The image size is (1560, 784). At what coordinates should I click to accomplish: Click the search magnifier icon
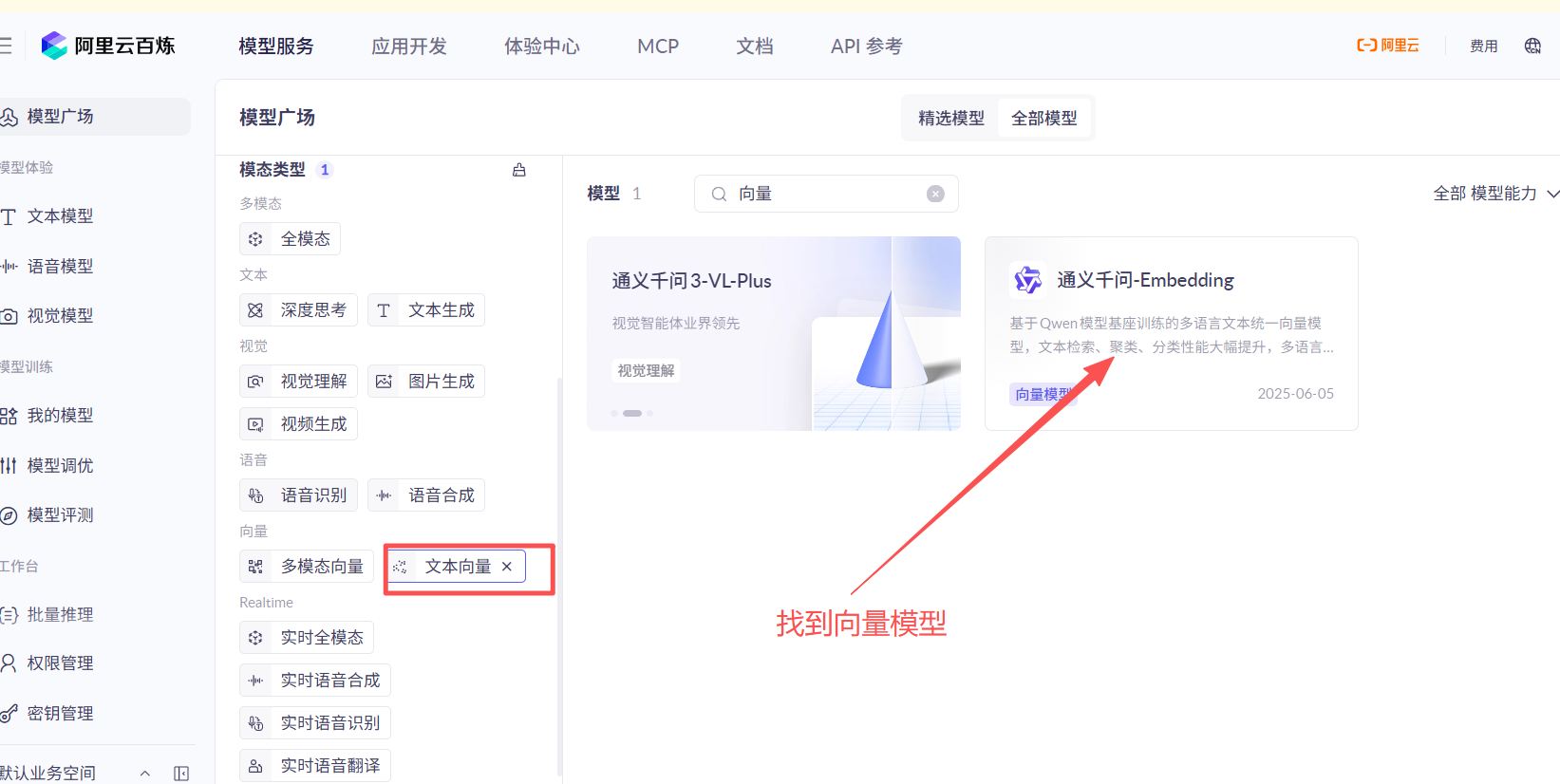pos(719,194)
